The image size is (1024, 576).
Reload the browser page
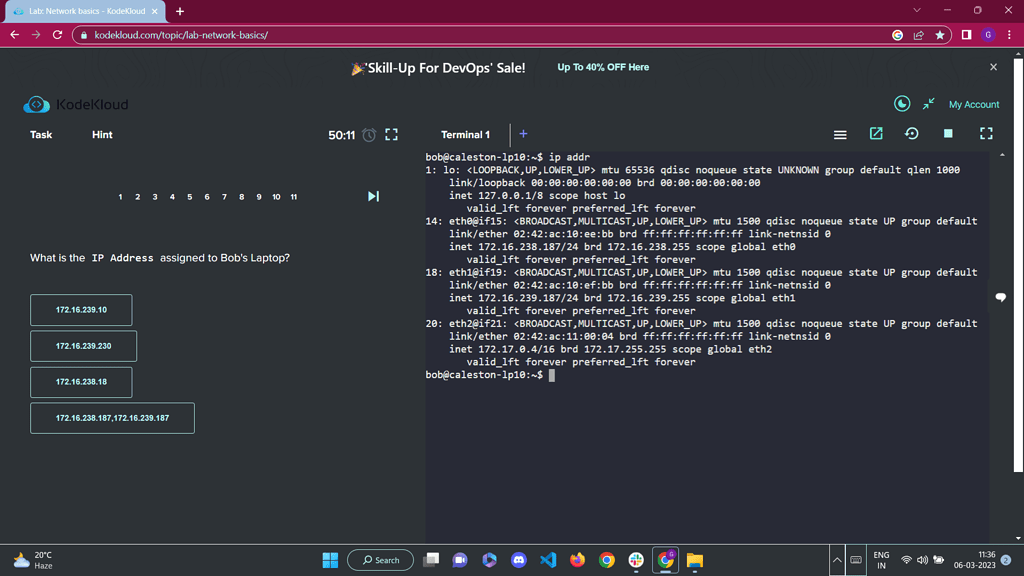57,35
